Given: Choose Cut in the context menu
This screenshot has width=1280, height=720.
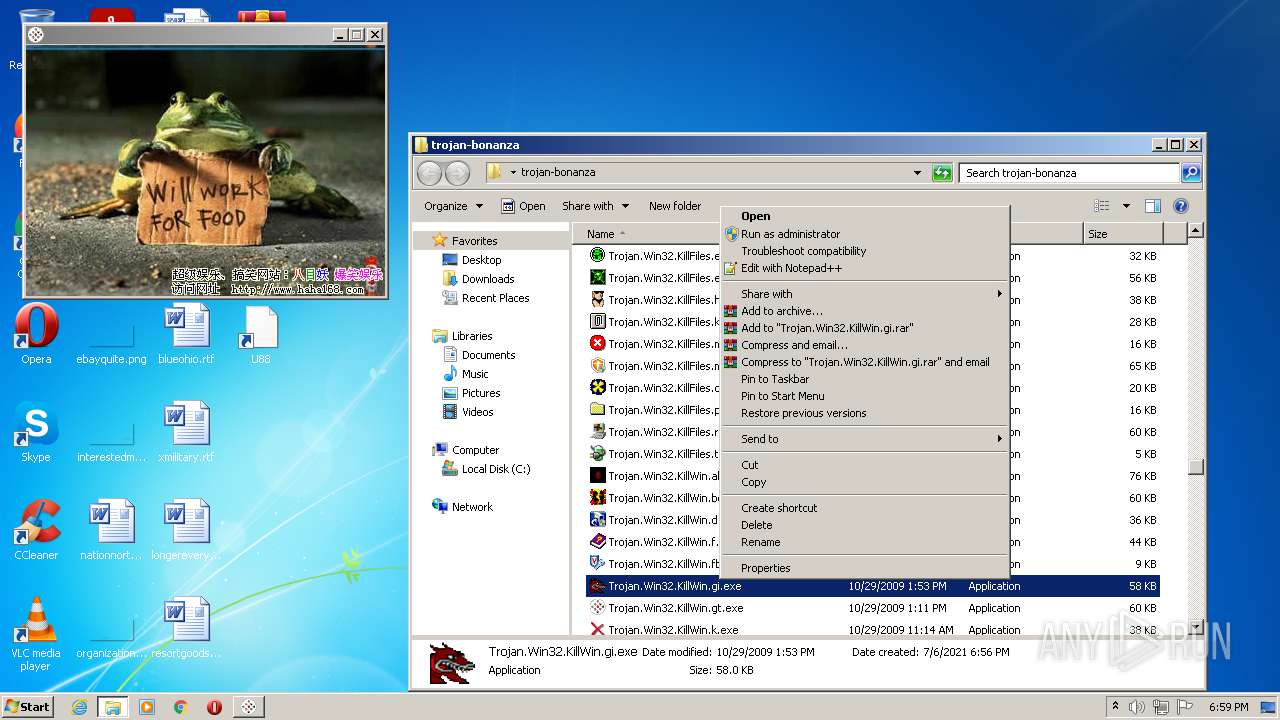Looking at the screenshot, I should [x=865, y=465].
